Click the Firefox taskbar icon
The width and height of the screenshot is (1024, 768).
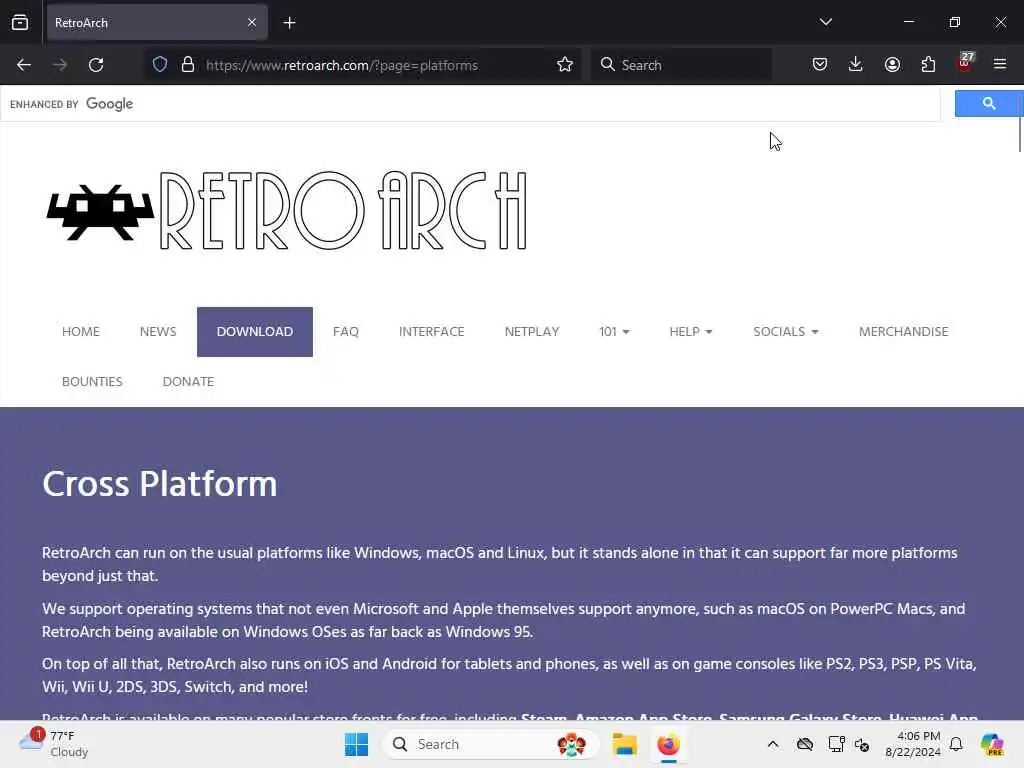click(669, 744)
